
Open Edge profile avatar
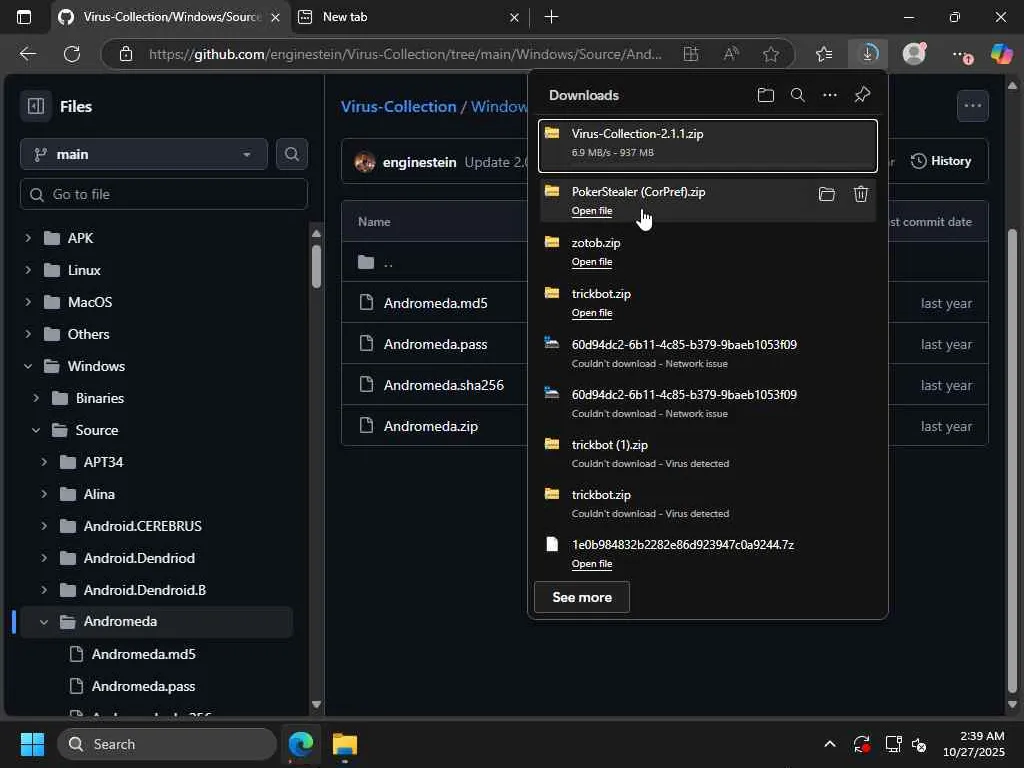tap(914, 54)
